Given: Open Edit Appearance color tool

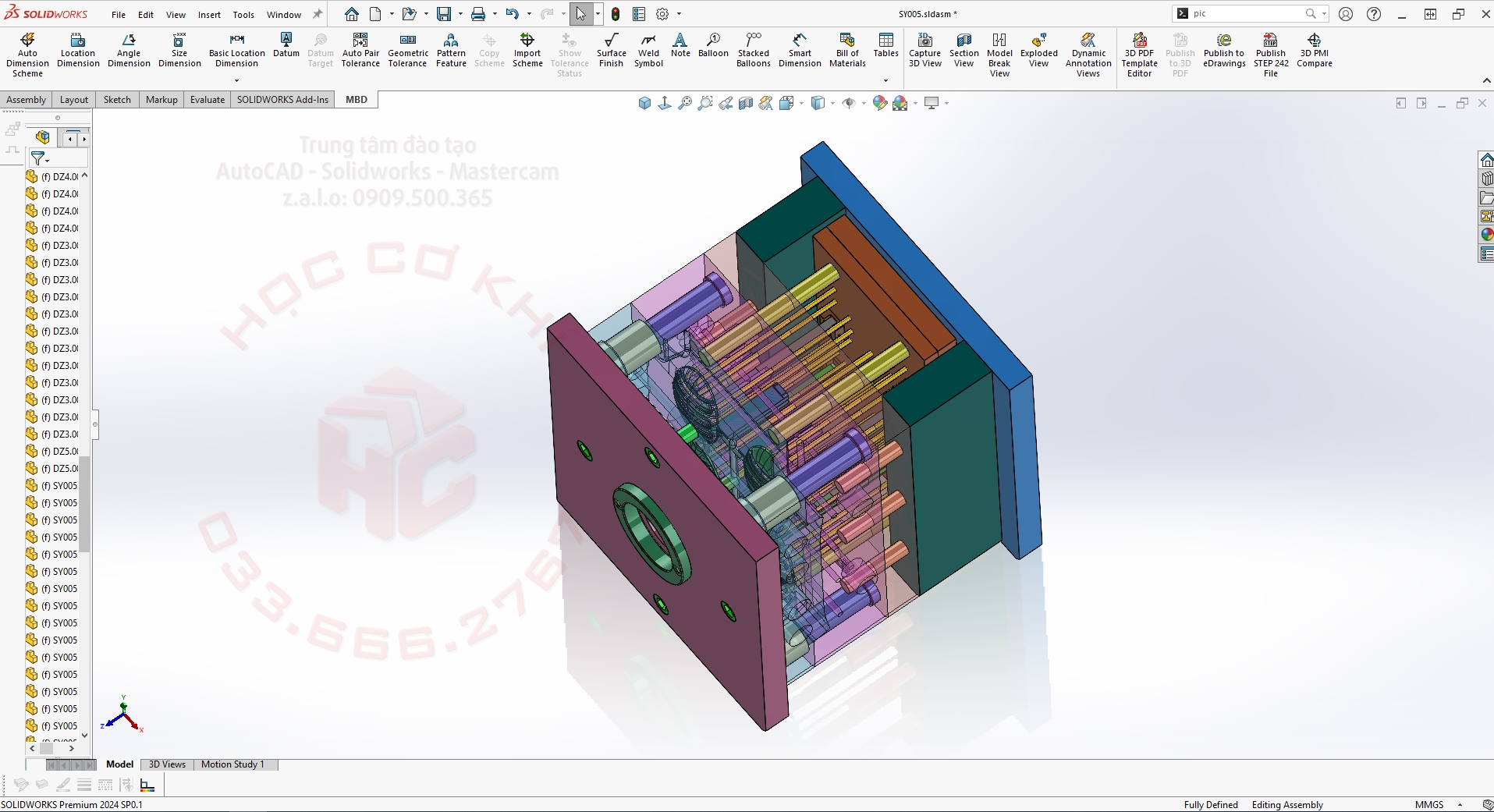Looking at the screenshot, I should click(x=879, y=103).
